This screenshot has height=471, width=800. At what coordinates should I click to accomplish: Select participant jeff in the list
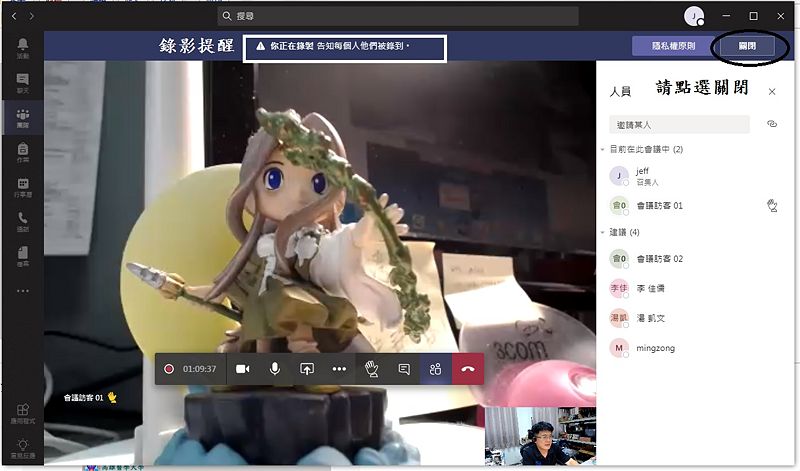pos(695,176)
